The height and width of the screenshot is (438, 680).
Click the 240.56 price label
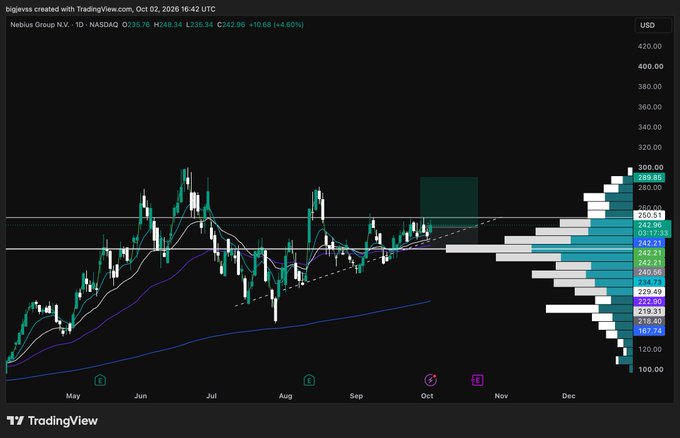click(x=649, y=272)
